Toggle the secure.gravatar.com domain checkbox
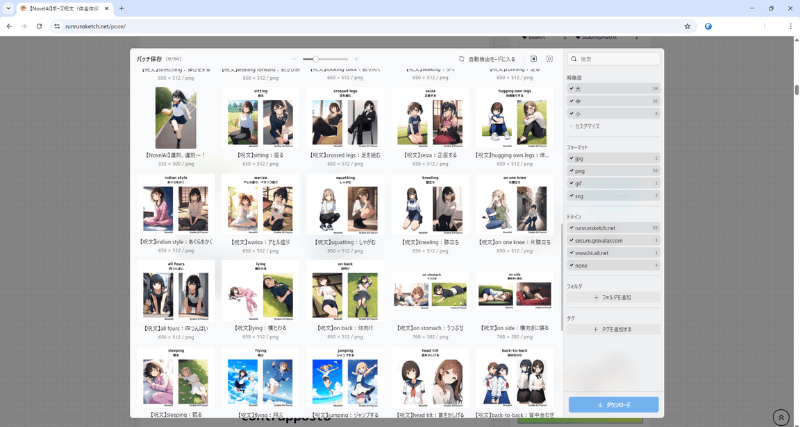800x427 pixels. [x=572, y=241]
